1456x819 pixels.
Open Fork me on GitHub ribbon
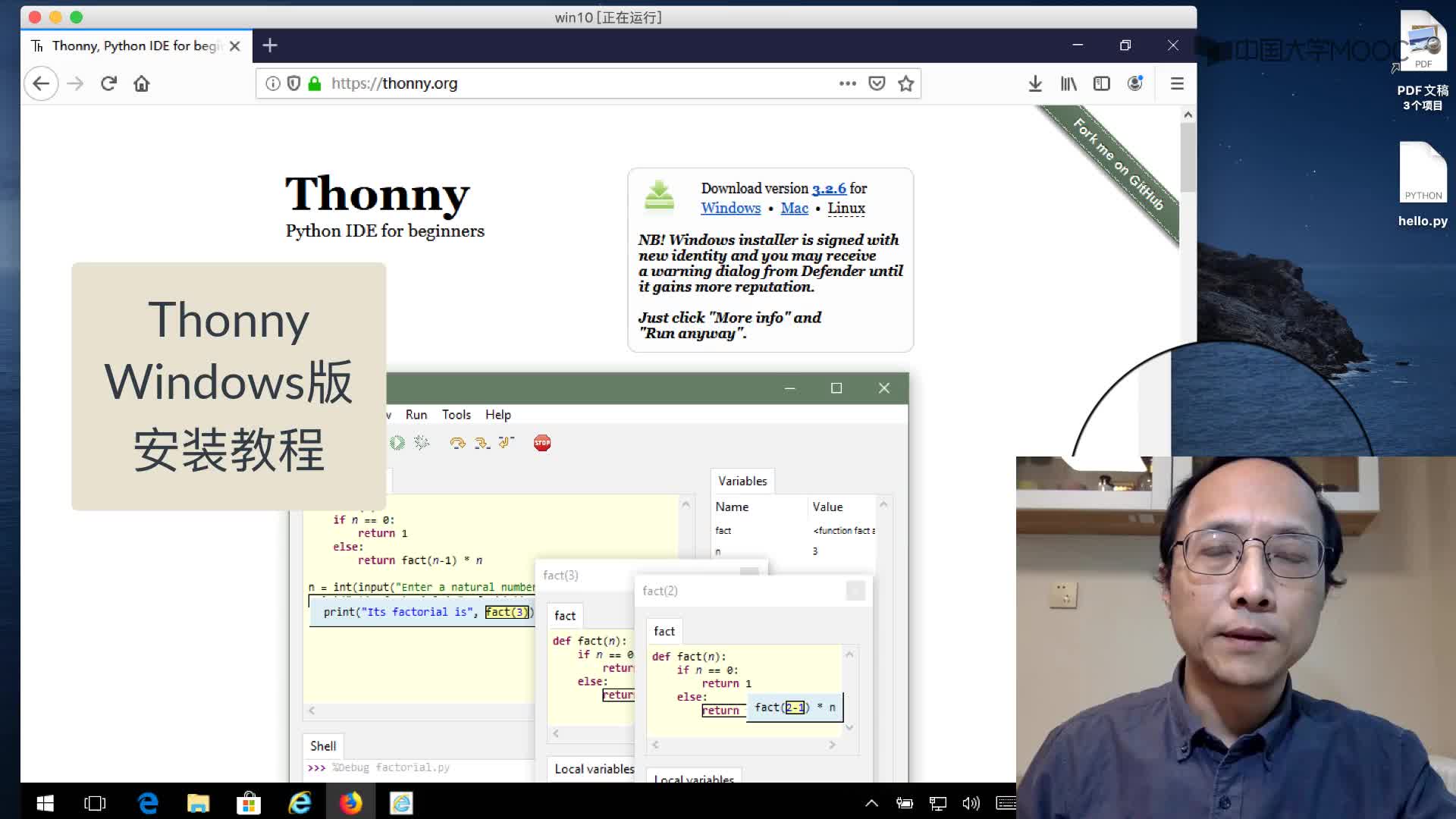pyautogui.click(x=1118, y=164)
